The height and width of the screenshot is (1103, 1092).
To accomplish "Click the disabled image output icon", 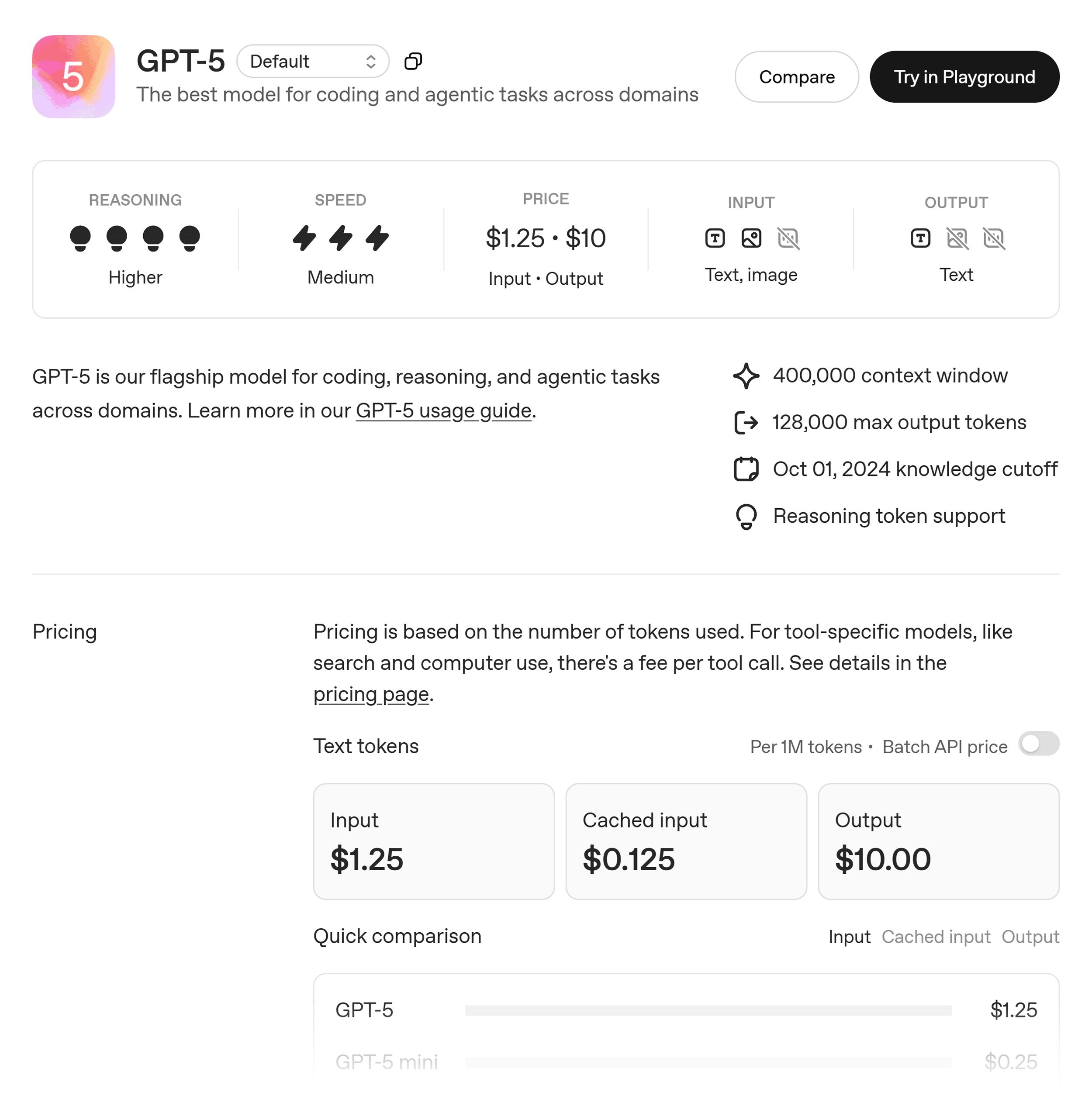I will 957,238.
